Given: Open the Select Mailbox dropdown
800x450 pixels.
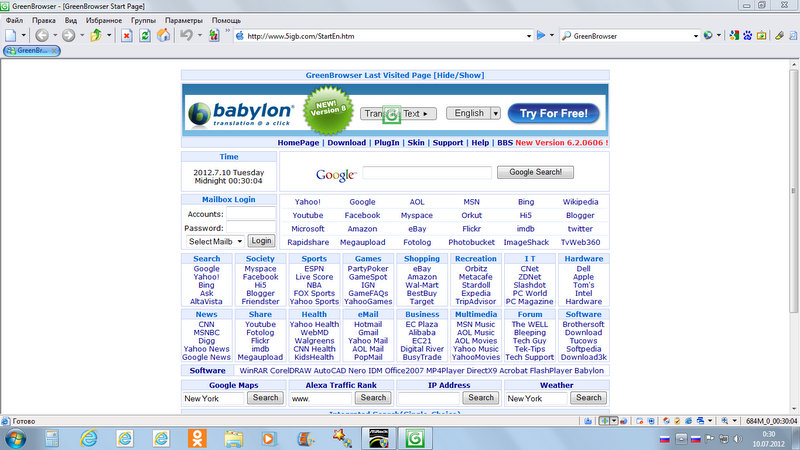Looking at the screenshot, I should 215,241.
